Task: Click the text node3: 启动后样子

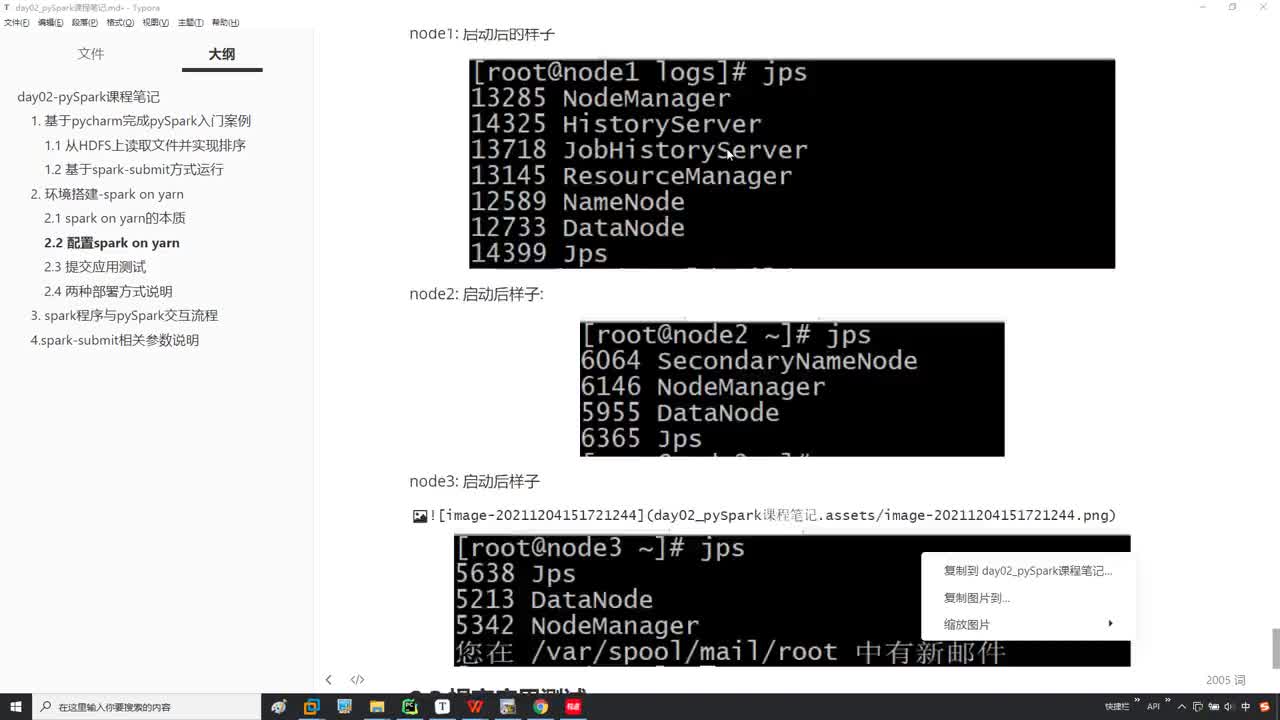Action: pos(474,481)
